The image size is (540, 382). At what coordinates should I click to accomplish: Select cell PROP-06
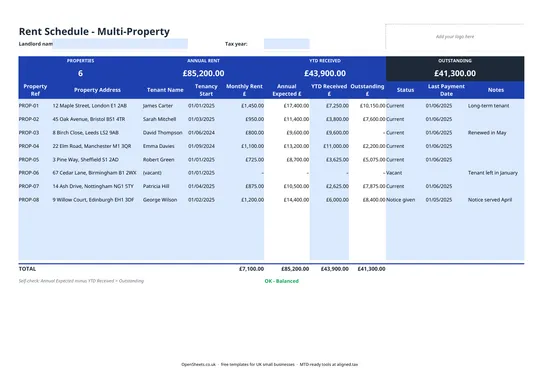pos(29,173)
